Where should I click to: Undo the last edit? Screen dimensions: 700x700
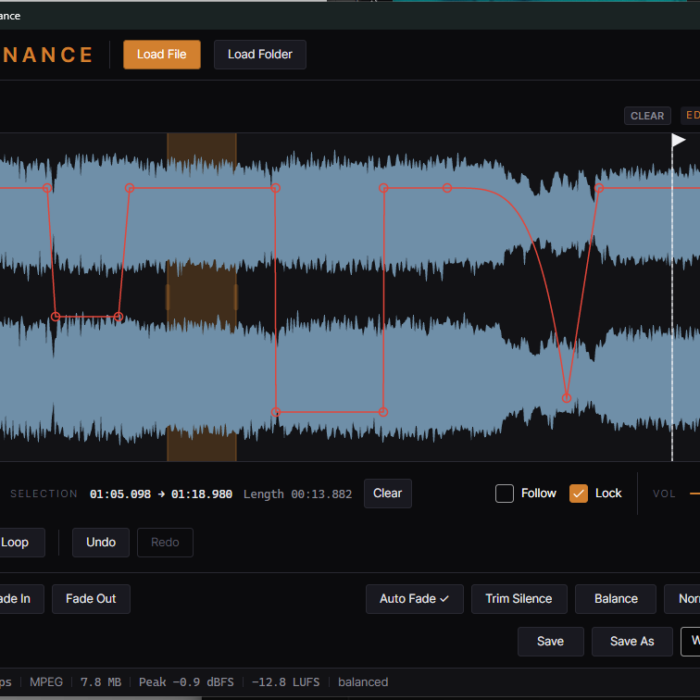tap(101, 542)
